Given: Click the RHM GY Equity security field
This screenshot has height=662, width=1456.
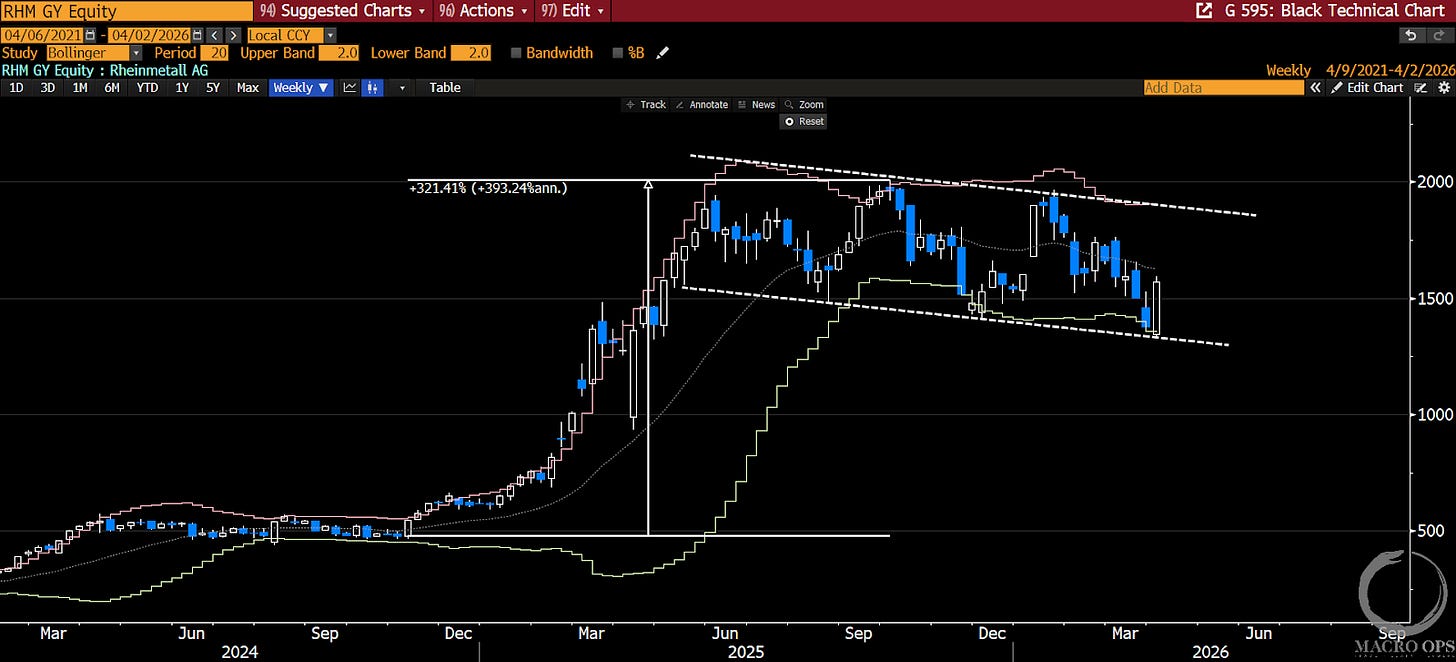Looking at the screenshot, I should tap(127, 11).
